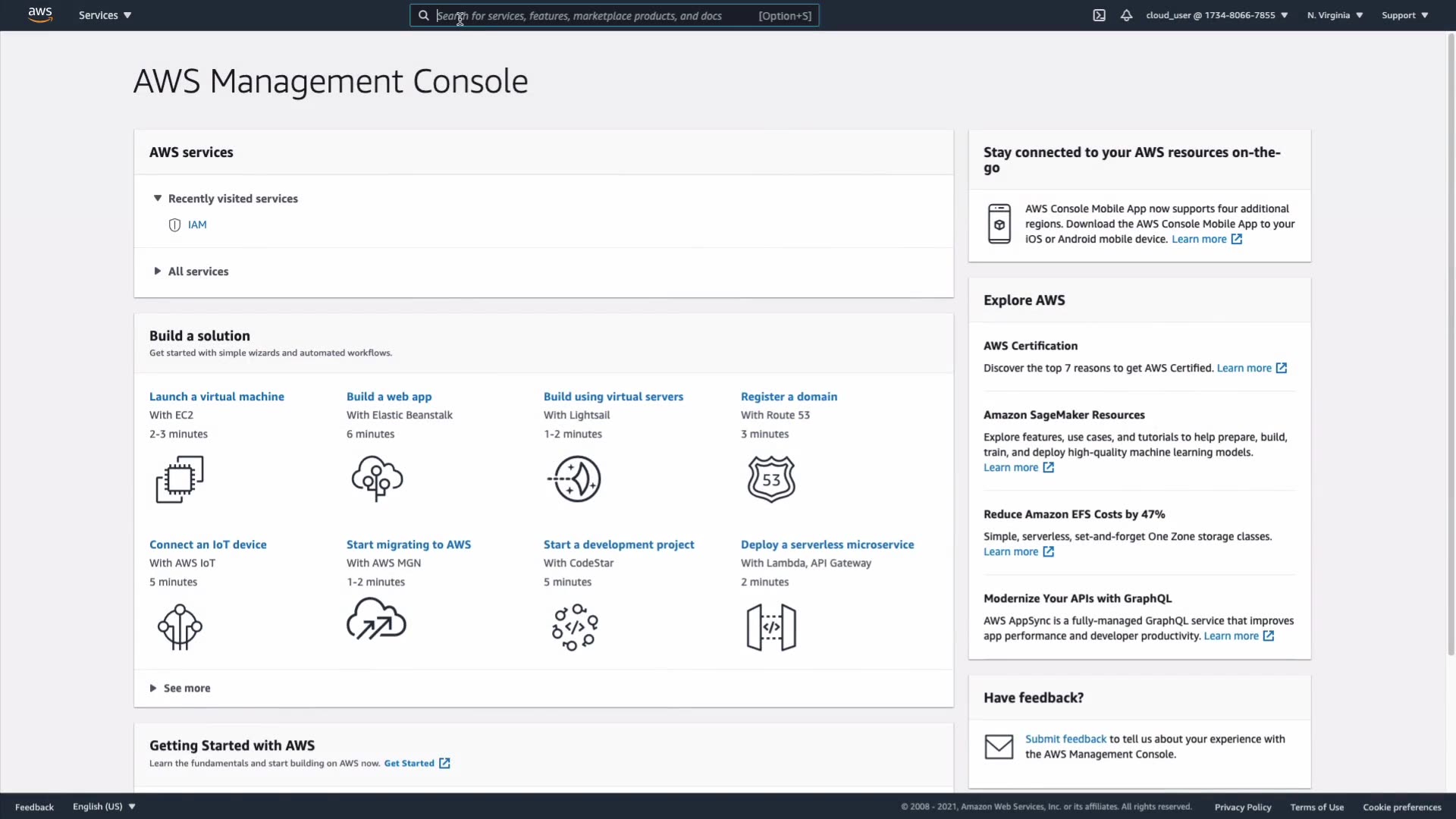Screen dimensions: 1456x819
Task: Open the cloud_user account dropdown
Action: (1216, 15)
